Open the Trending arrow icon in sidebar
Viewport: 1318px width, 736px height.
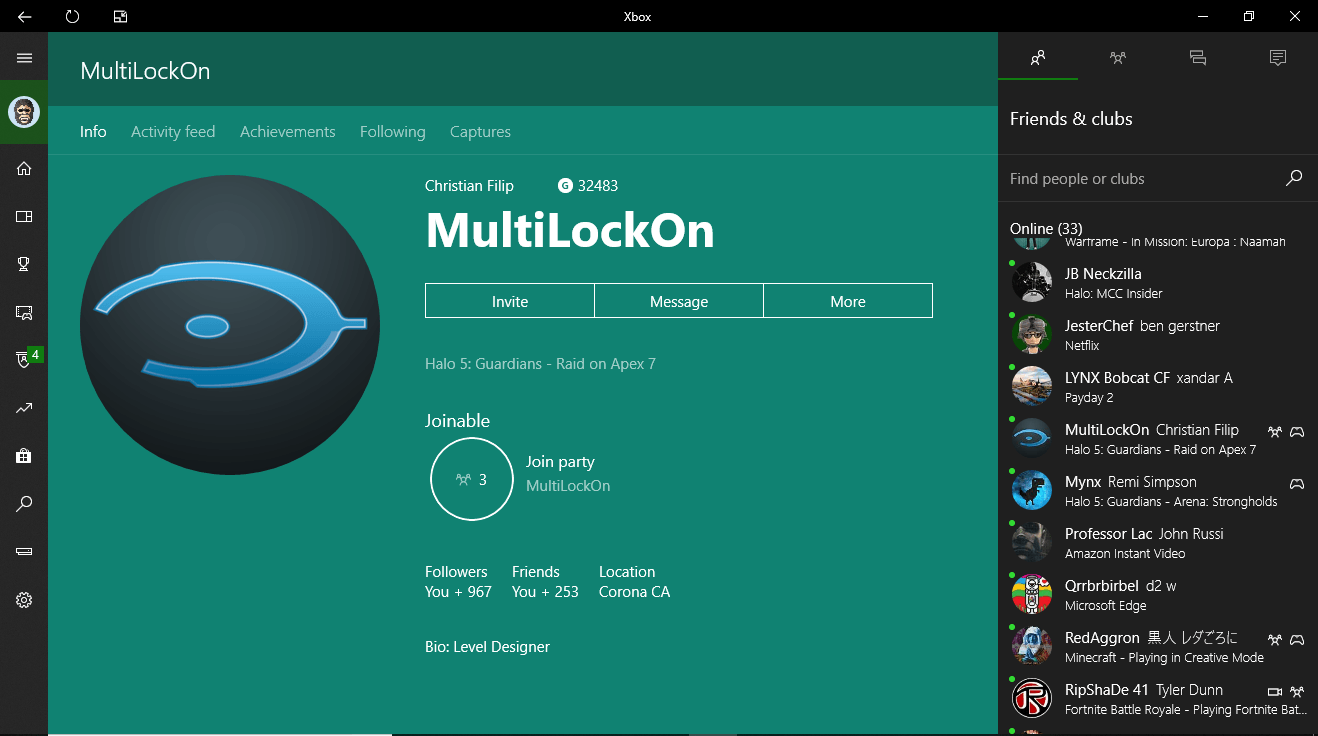[x=24, y=408]
